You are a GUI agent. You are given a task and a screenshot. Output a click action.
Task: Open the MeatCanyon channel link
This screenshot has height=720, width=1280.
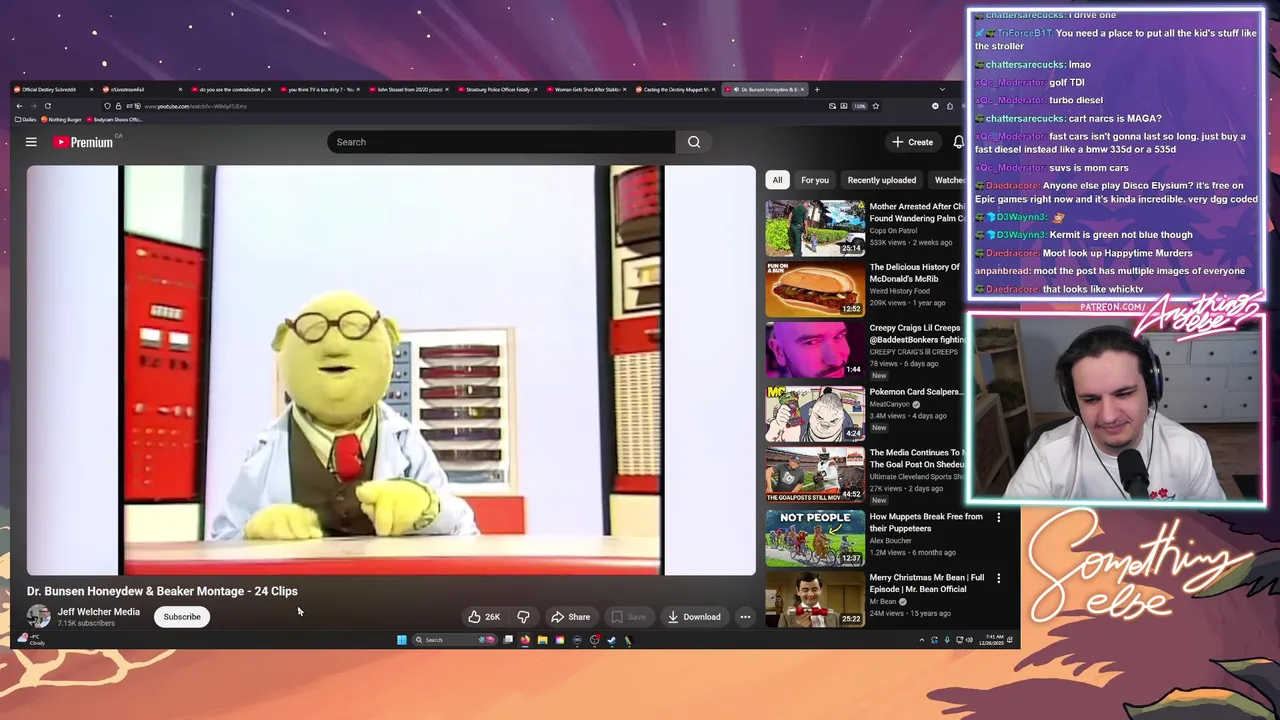click(890, 404)
